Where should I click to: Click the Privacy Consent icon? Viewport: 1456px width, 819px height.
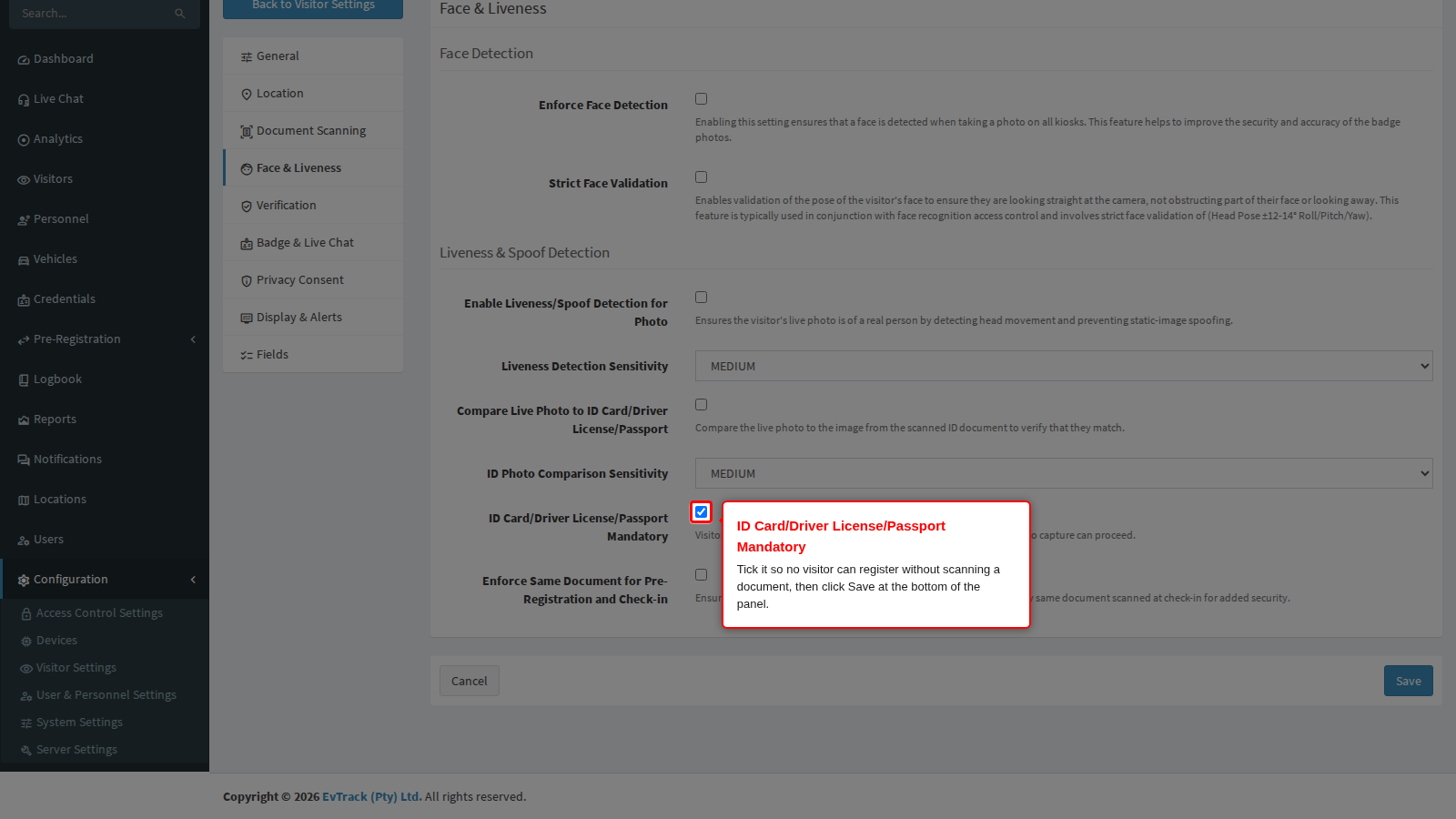pos(247,281)
